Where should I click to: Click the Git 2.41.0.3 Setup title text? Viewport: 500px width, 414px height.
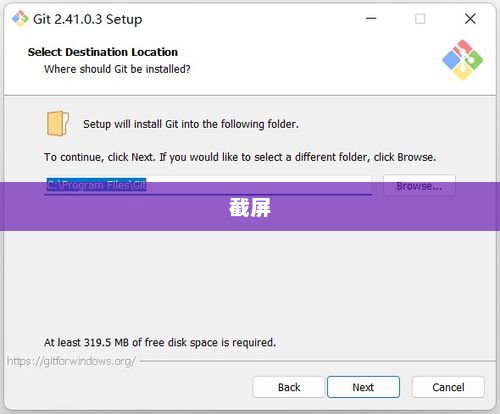(x=88, y=19)
